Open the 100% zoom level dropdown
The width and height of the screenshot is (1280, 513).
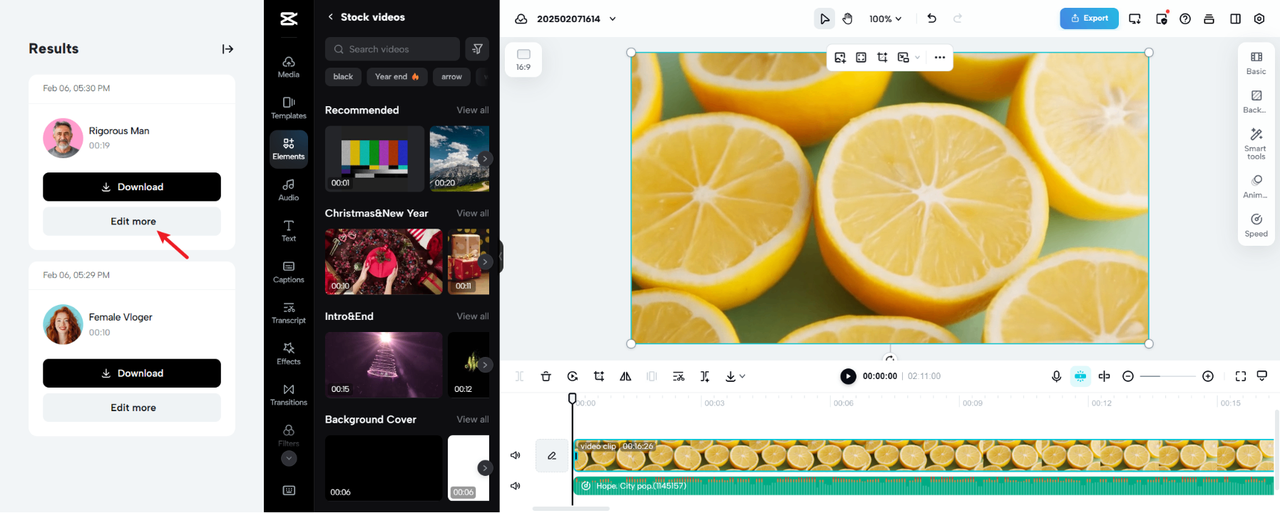[x=885, y=18]
